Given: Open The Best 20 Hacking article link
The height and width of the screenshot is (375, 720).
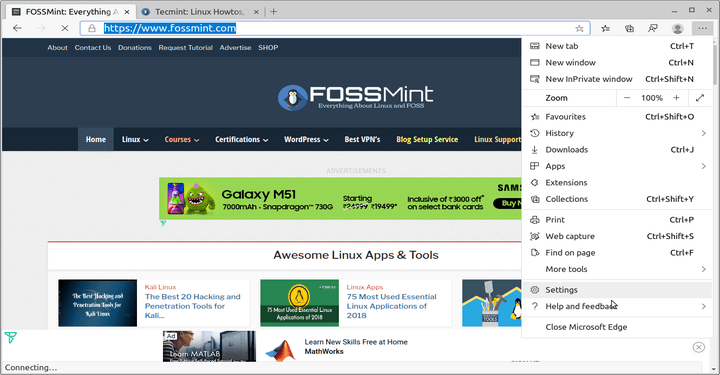Looking at the screenshot, I should pyautogui.click(x=192, y=306).
